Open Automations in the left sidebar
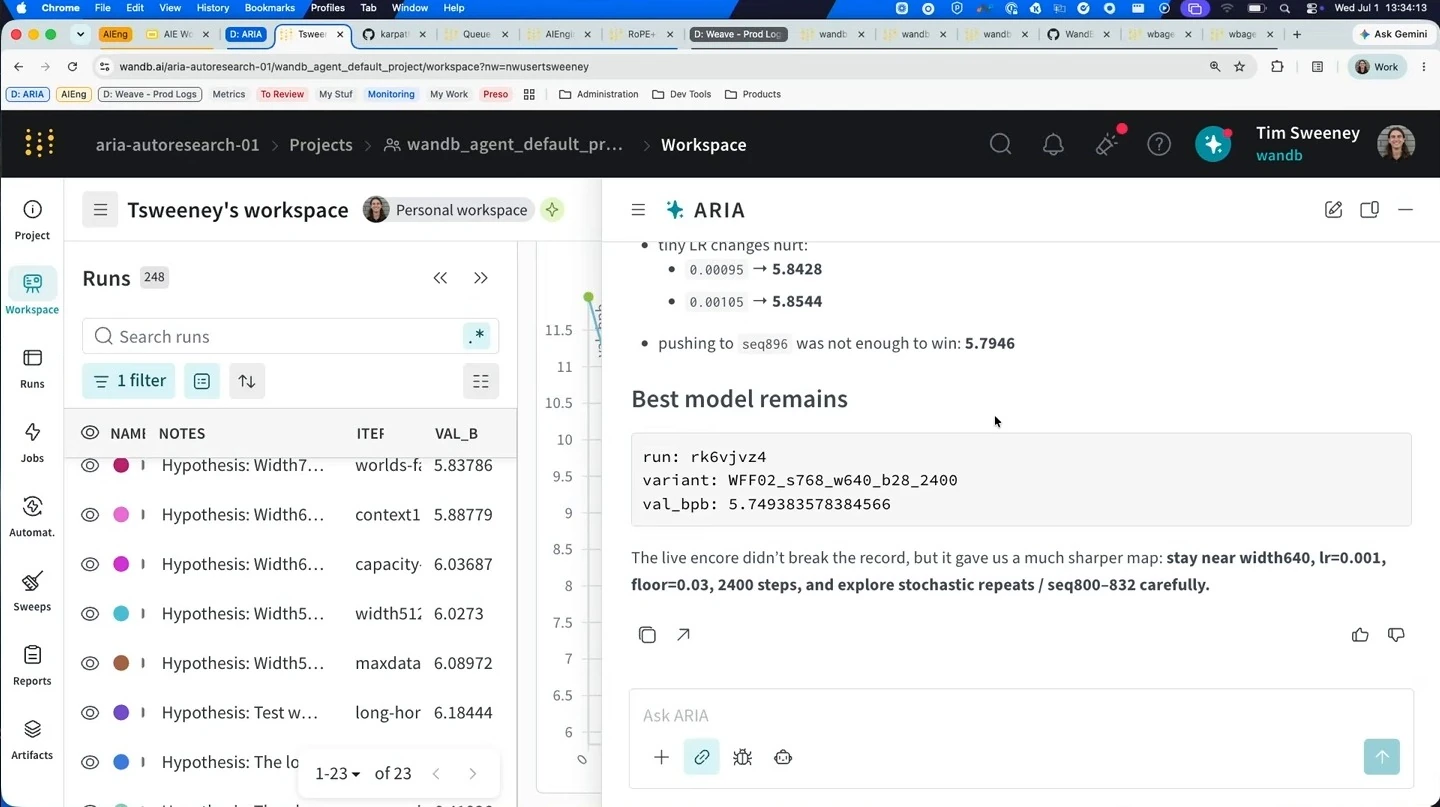The image size is (1440, 807). tap(32, 516)
